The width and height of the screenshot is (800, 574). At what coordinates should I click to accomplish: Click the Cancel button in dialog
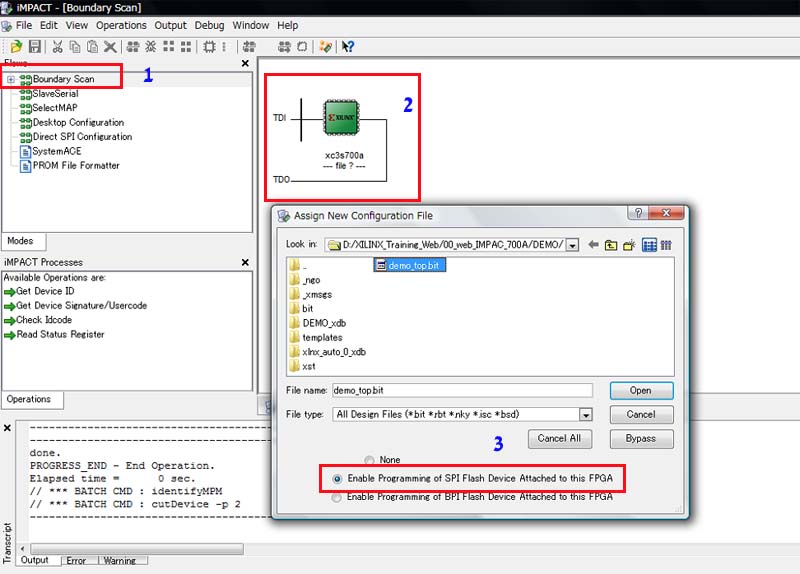coord(641,415)
